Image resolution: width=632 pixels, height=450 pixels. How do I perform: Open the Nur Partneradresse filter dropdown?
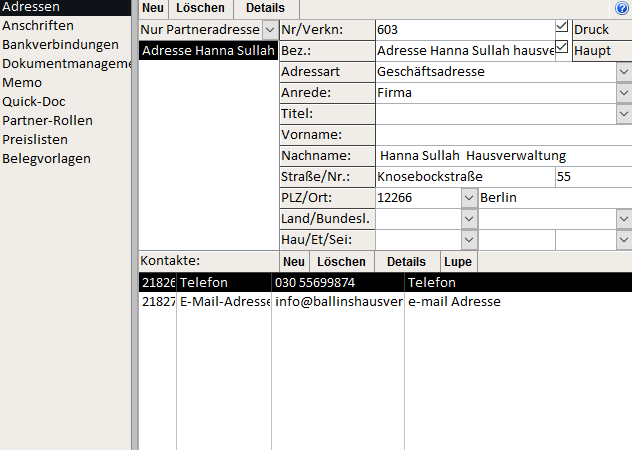click(269, 30)
